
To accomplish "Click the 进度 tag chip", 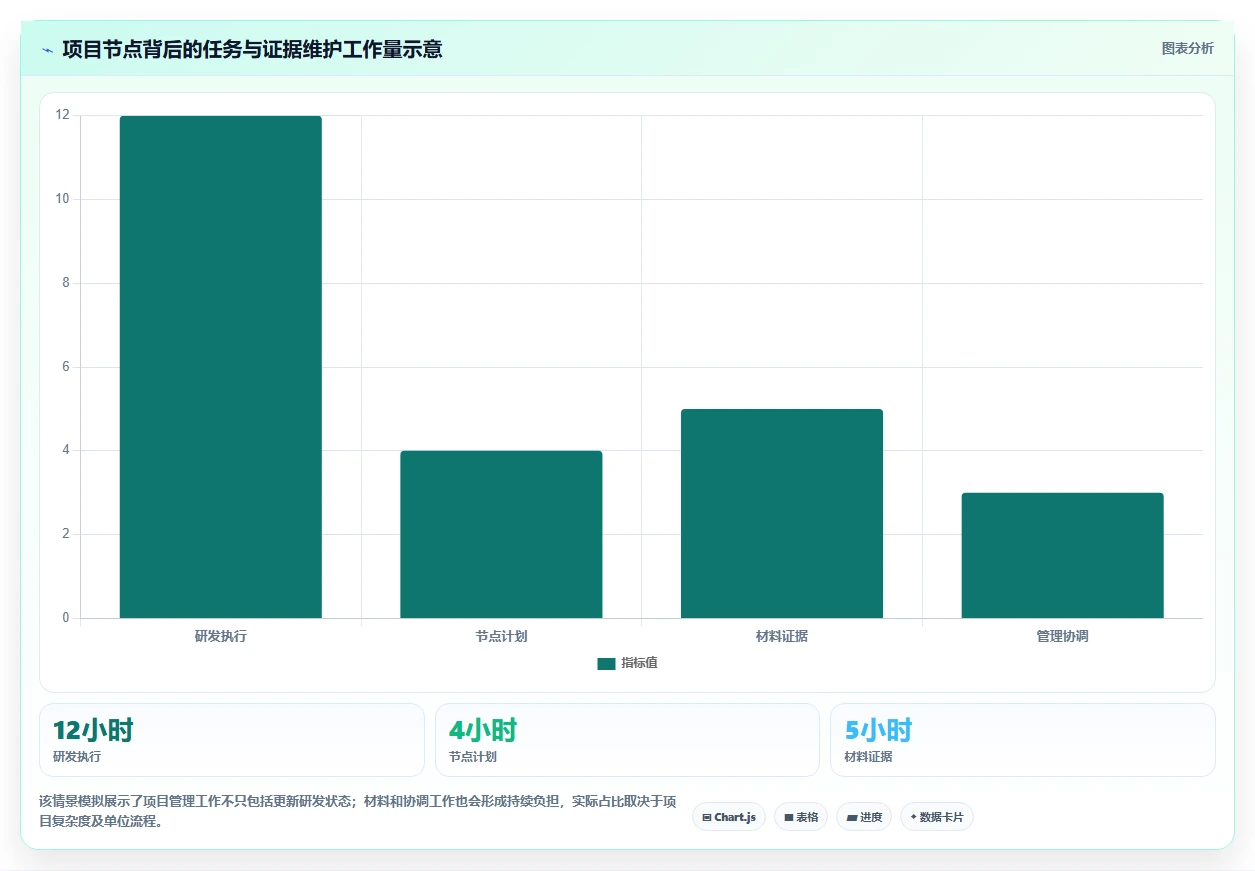I will click(864, 817).
